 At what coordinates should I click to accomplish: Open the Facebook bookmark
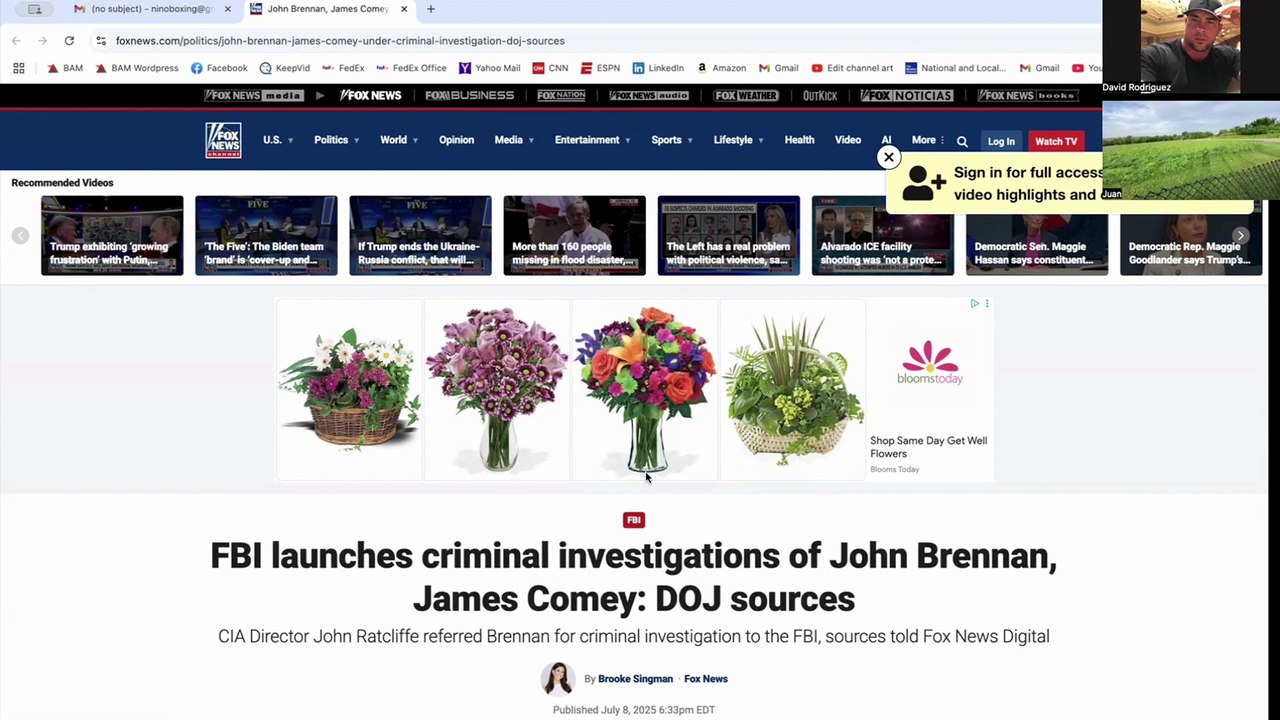click(219, 68)
